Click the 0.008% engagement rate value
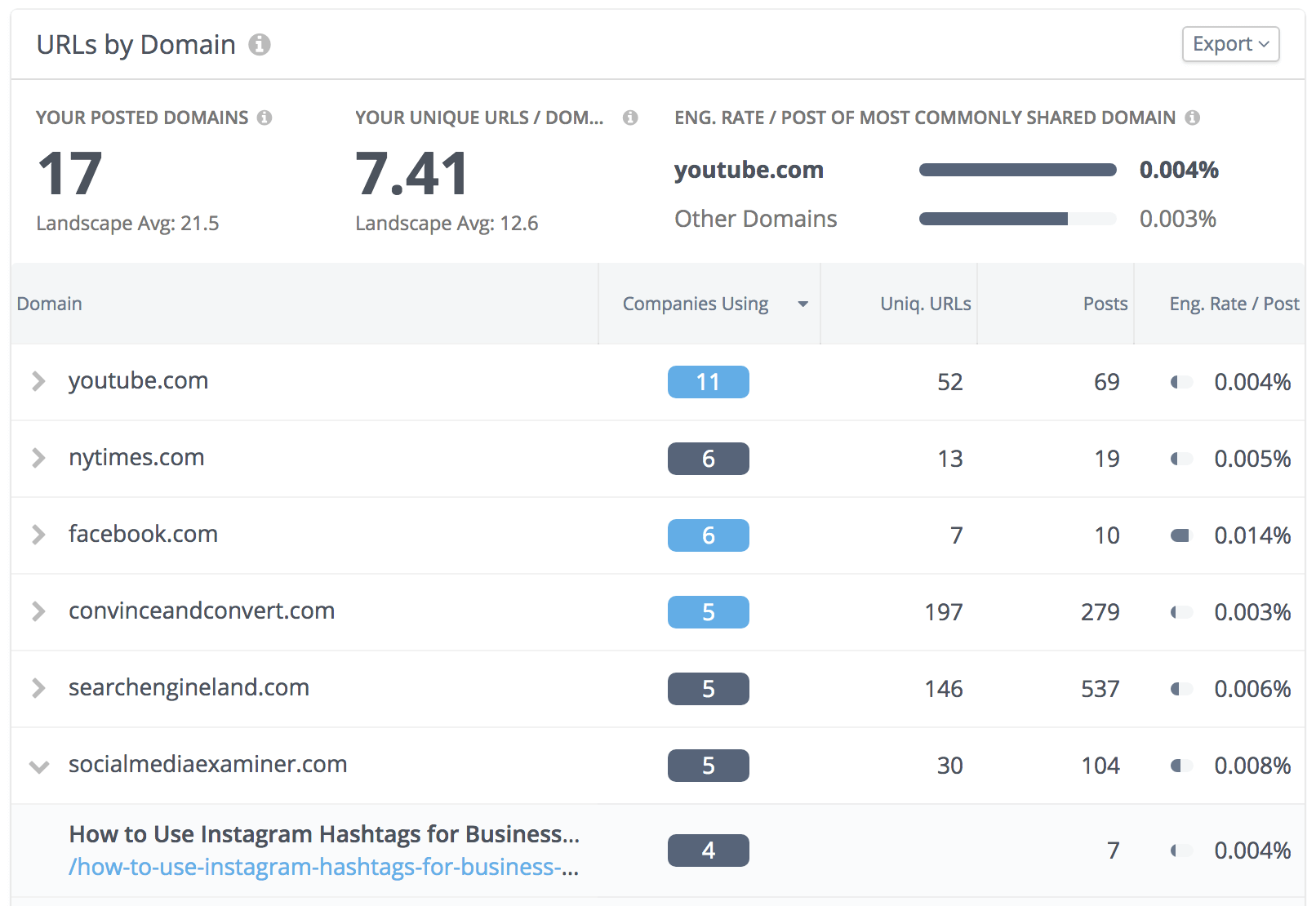 tap(1252, 766)
